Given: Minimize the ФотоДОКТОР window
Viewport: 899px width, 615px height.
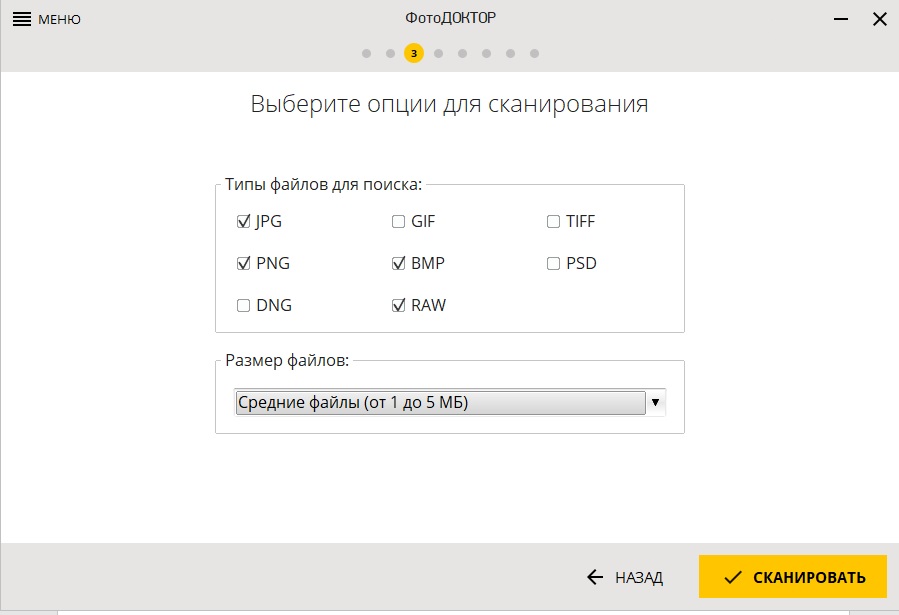Looking at the screenshot, I should click(x=841, y=19).
